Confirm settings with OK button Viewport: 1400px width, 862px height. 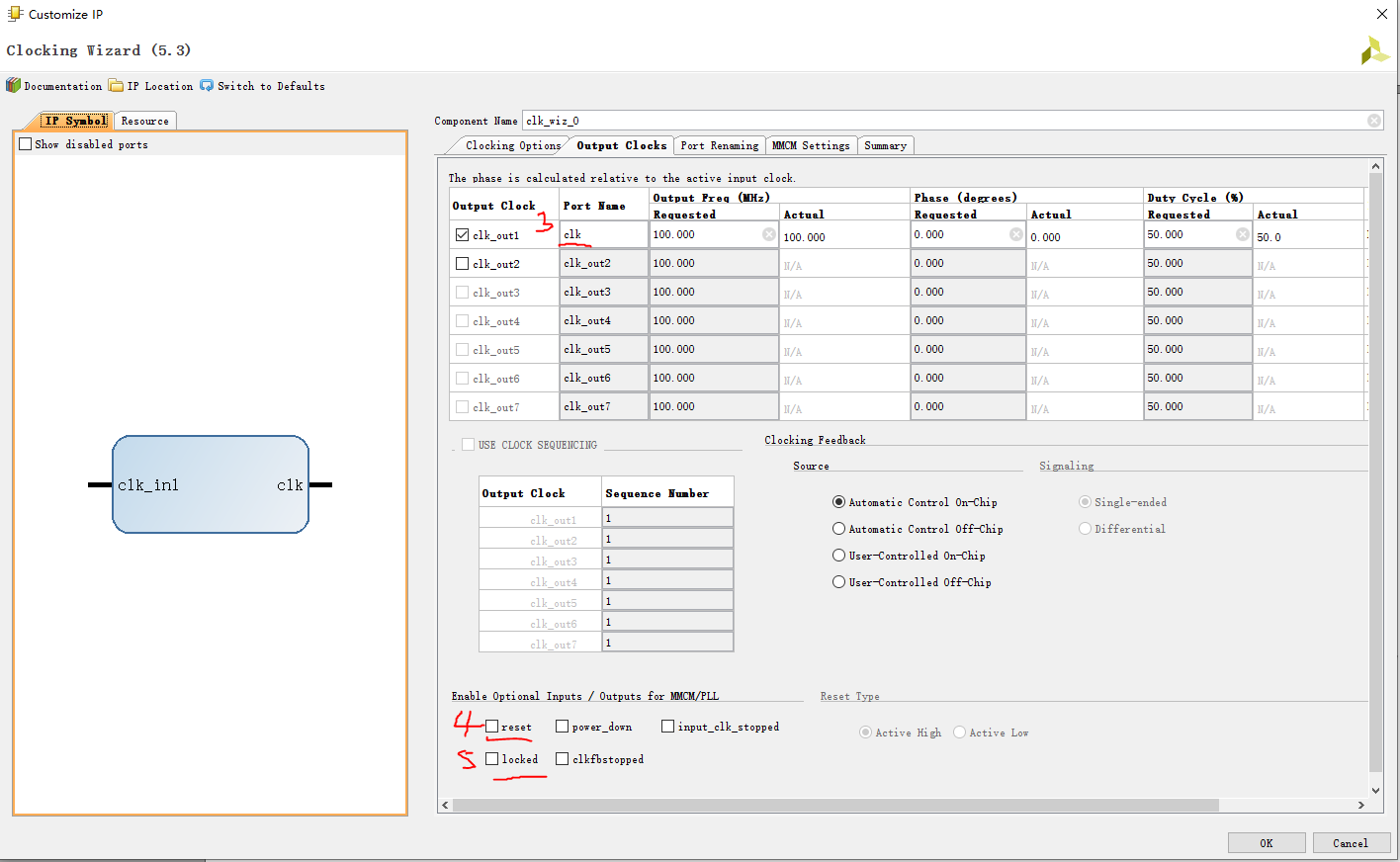coord(1267,843)
